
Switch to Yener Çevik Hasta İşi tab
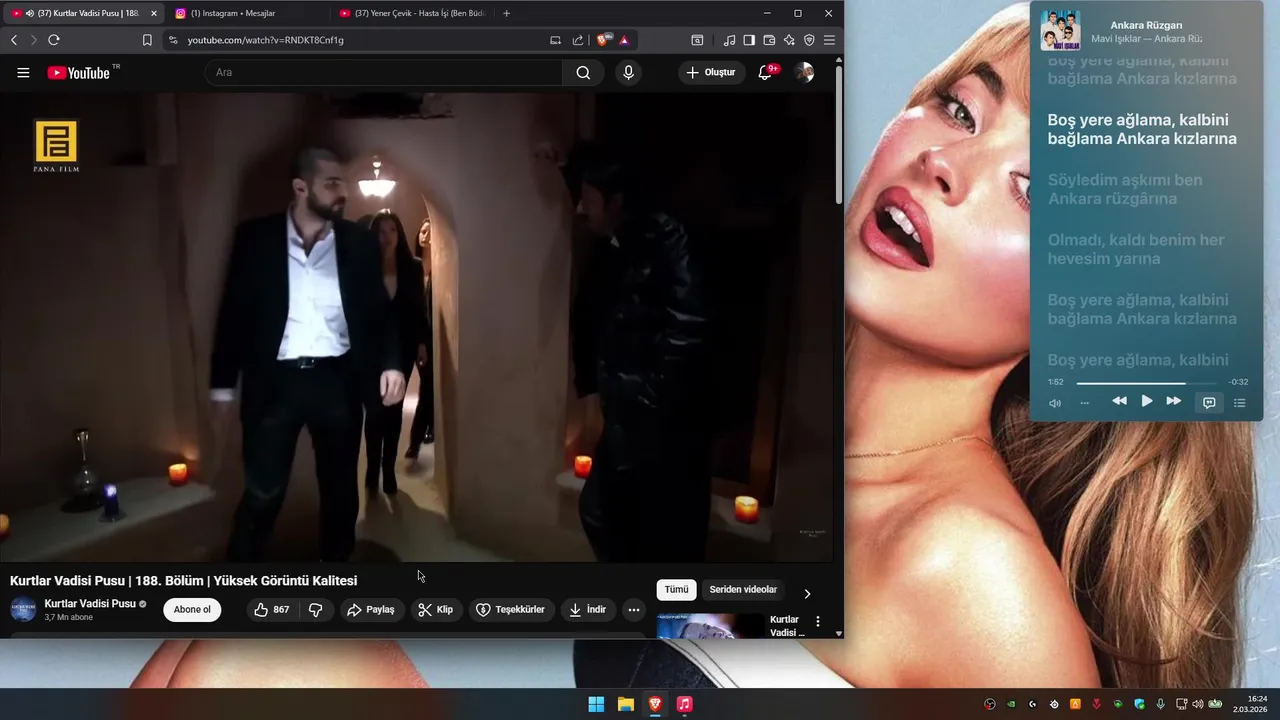413,13
